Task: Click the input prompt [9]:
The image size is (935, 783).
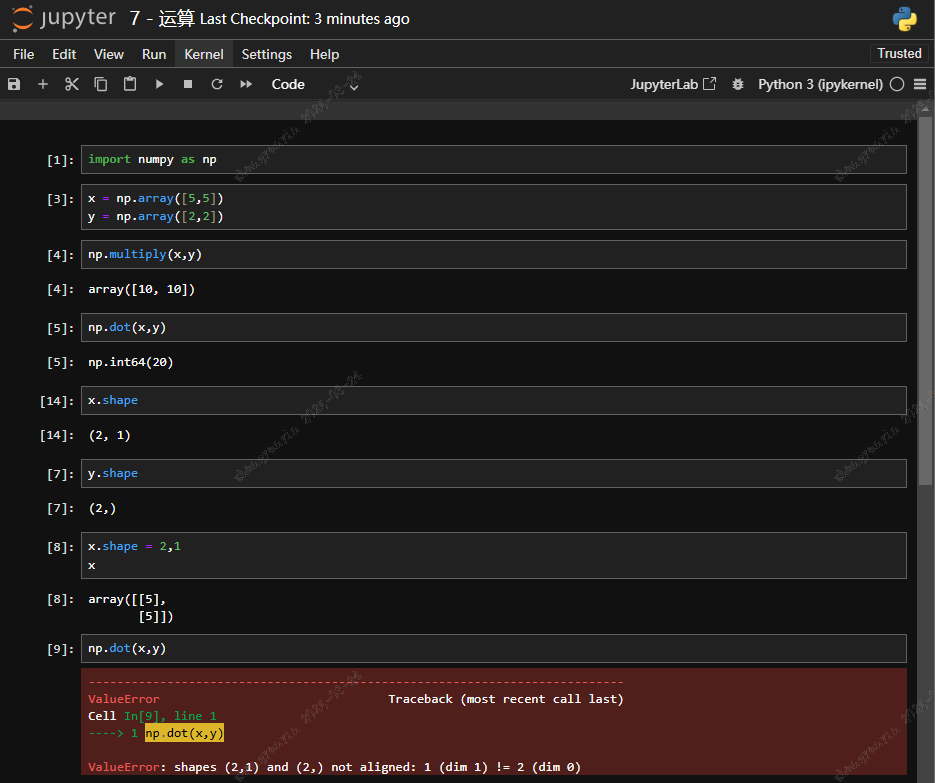Action: [x=60, y=649]
